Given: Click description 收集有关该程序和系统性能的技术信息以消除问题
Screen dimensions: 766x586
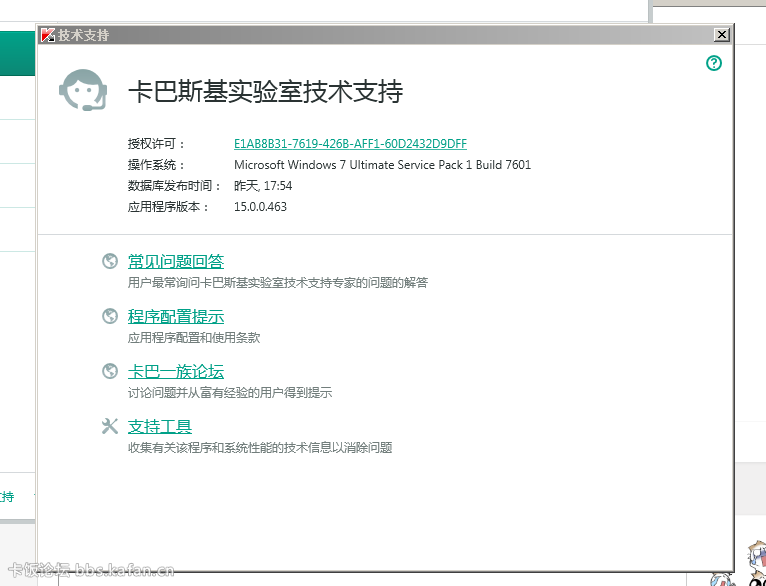Looking at the screenshot, I should [260, 447].
